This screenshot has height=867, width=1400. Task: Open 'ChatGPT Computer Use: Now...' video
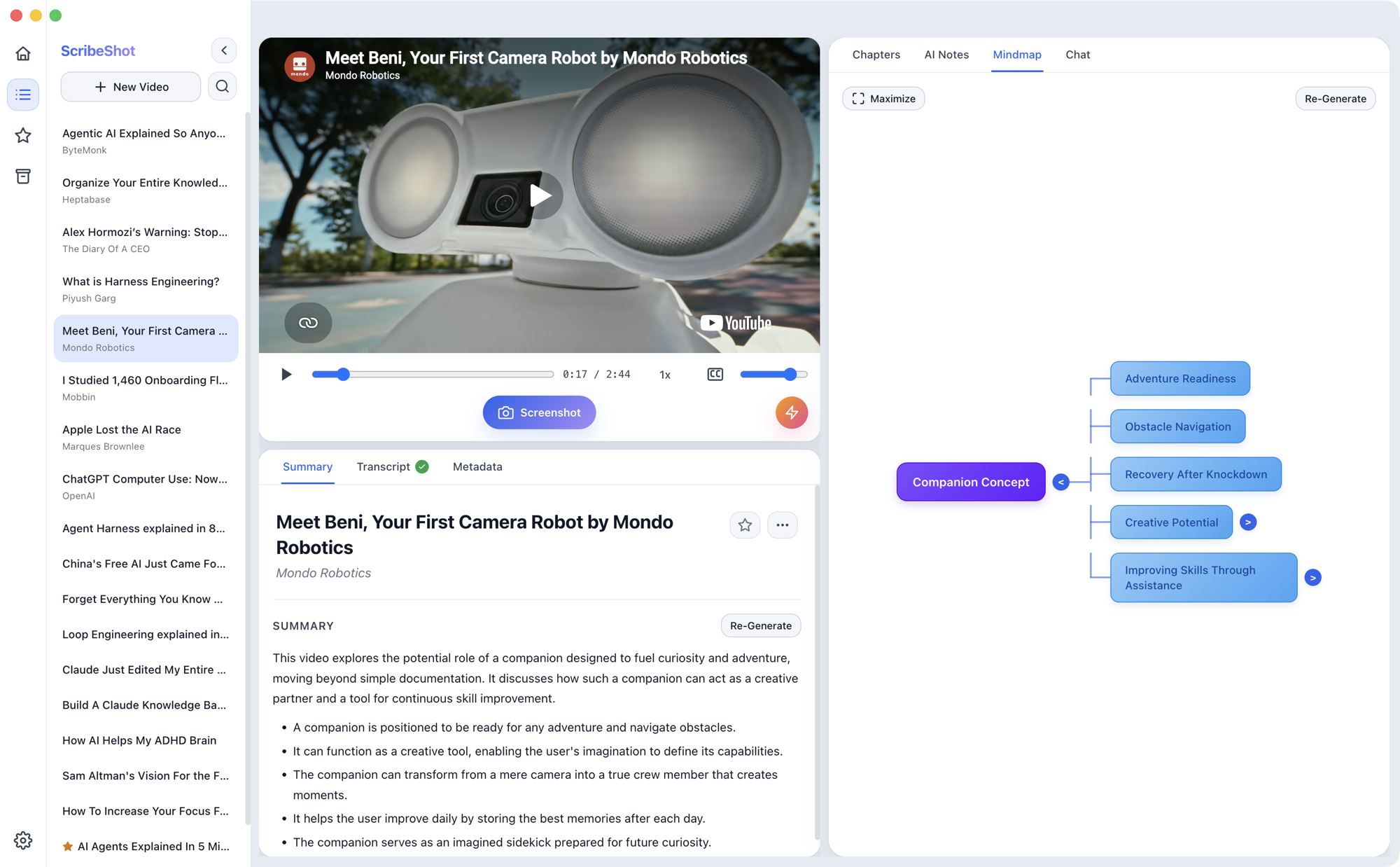point(146,487)
